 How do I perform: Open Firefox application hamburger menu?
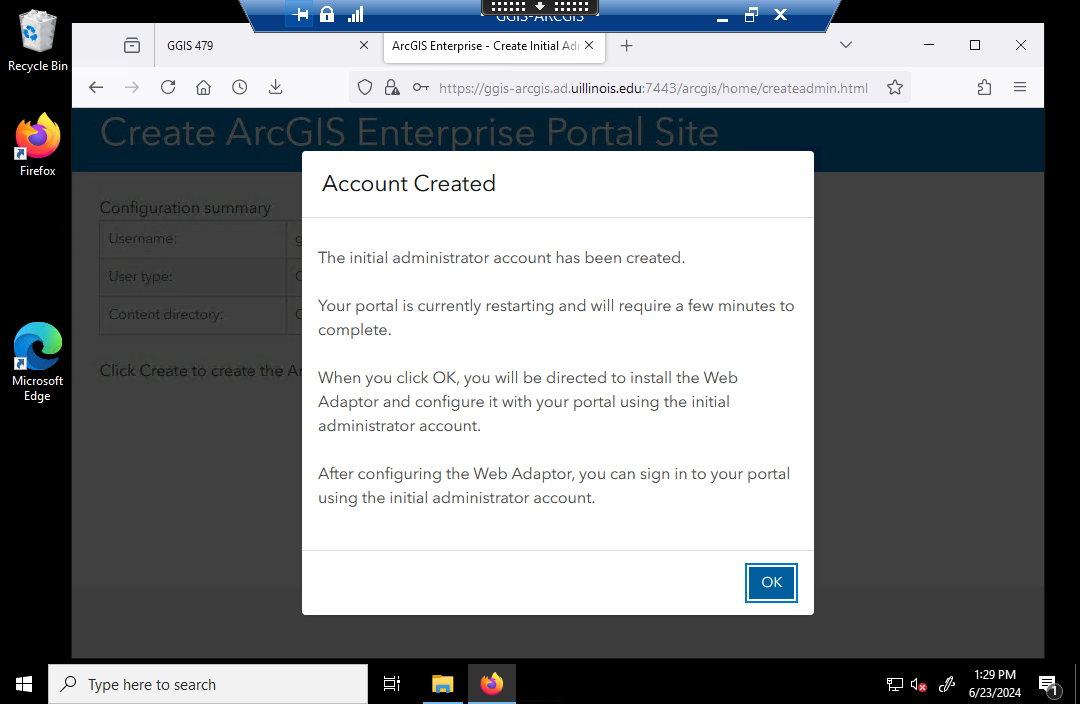(x=1020, y=88)
